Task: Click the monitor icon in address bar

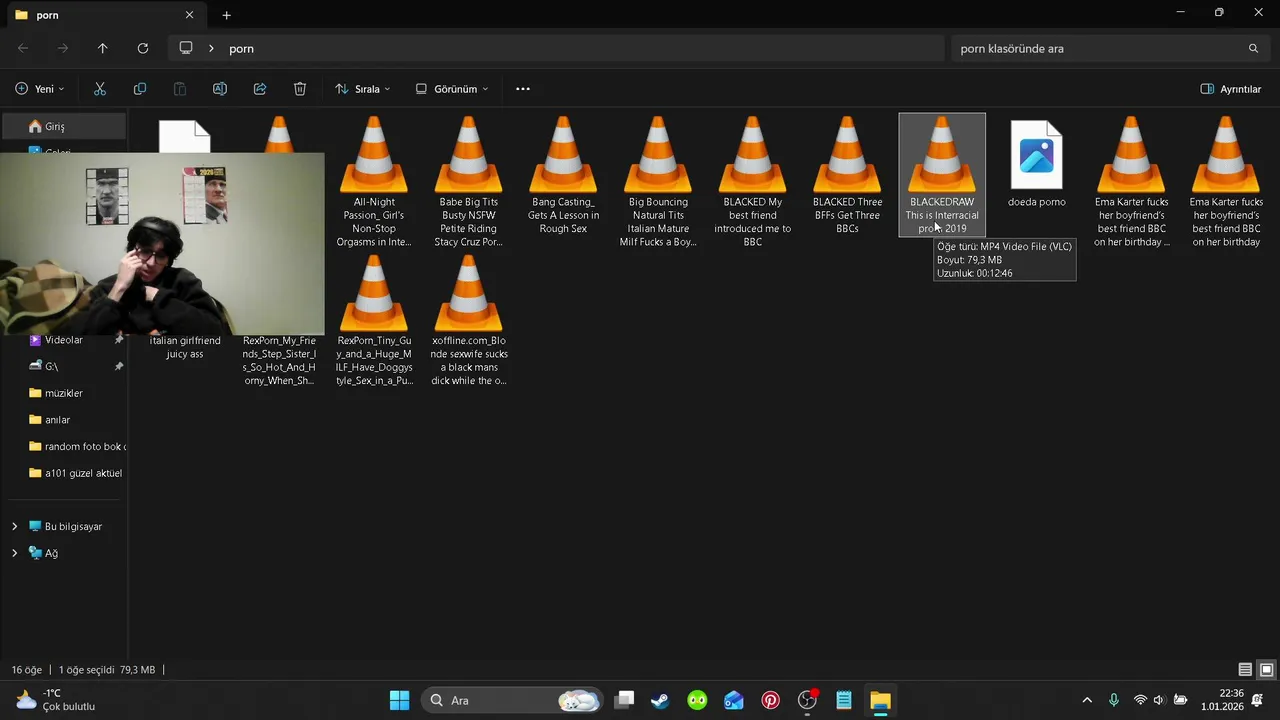Action: pyautogui.click(x=186, y=48)
